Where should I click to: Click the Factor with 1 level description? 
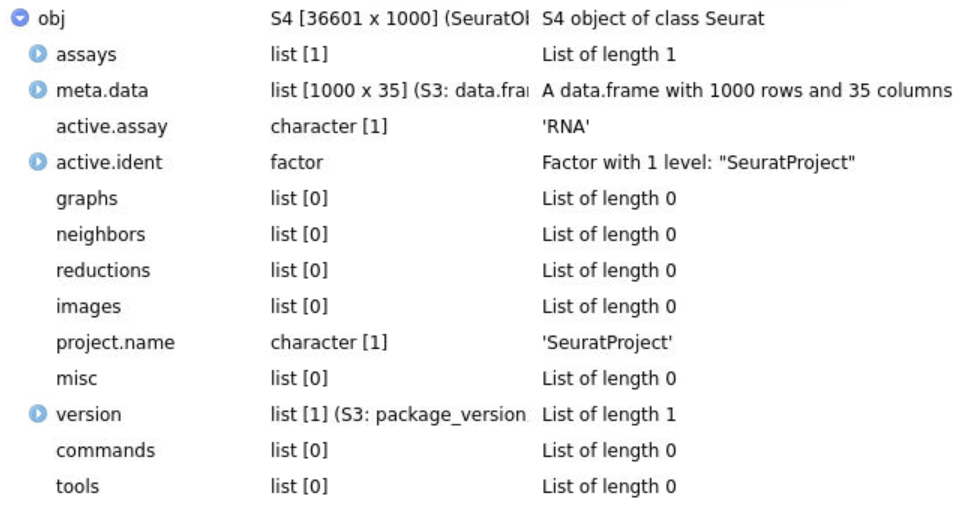[698, 163]
